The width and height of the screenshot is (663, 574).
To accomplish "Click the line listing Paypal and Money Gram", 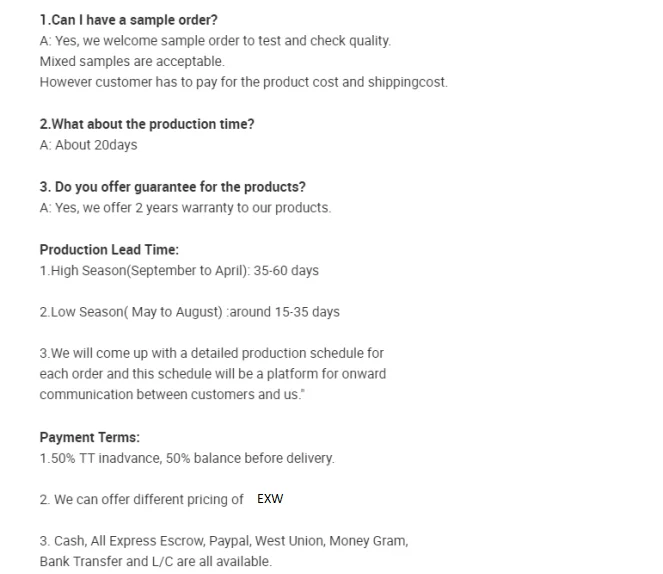I will 223,541.
